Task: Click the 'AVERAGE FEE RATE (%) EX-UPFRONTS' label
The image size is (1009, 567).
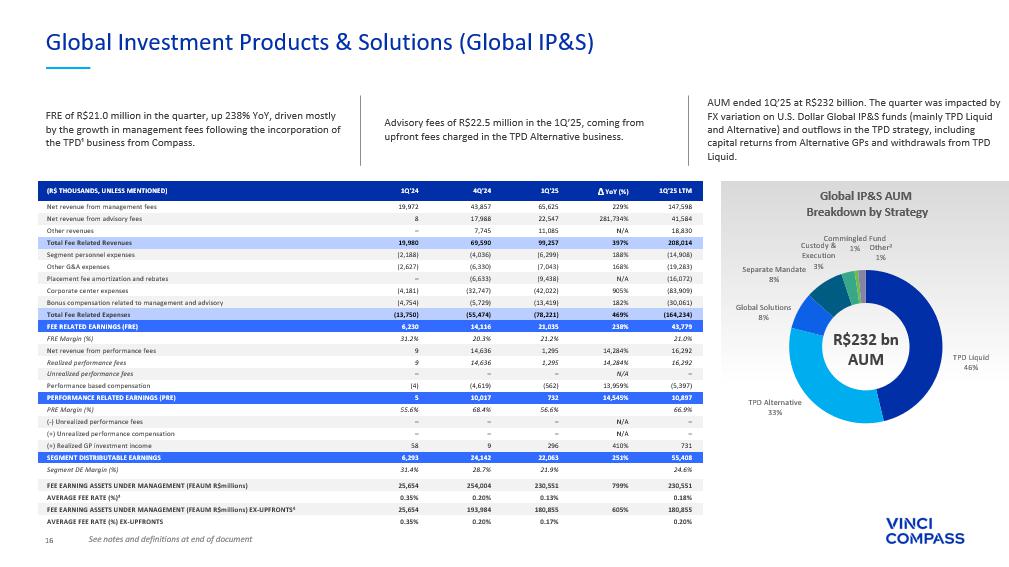Action: pyautogui.click(x=104, y=522)
